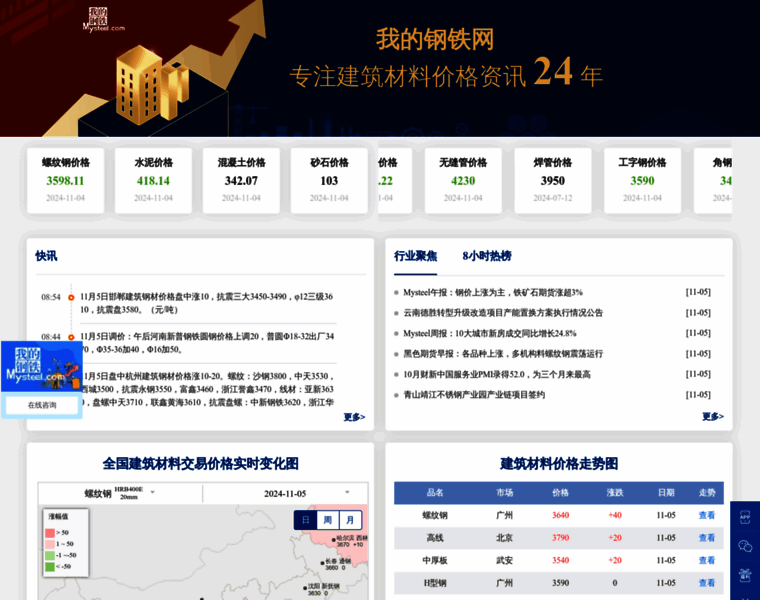760x600 pixels.
Task: Click 查看 trend link for 中厚板 row
Action: (707, 560)
